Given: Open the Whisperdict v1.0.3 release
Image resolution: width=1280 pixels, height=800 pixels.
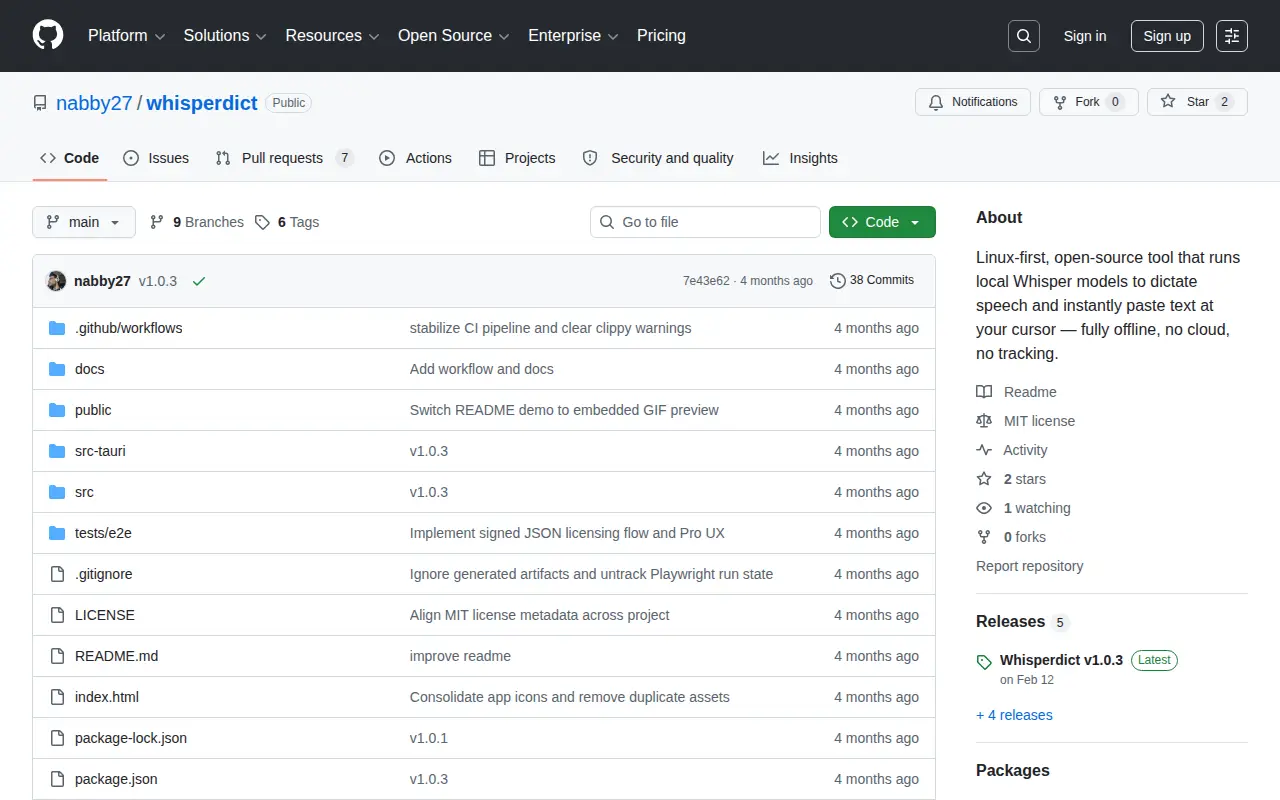Looking at the screenshot, I should tap(1061, 660).
